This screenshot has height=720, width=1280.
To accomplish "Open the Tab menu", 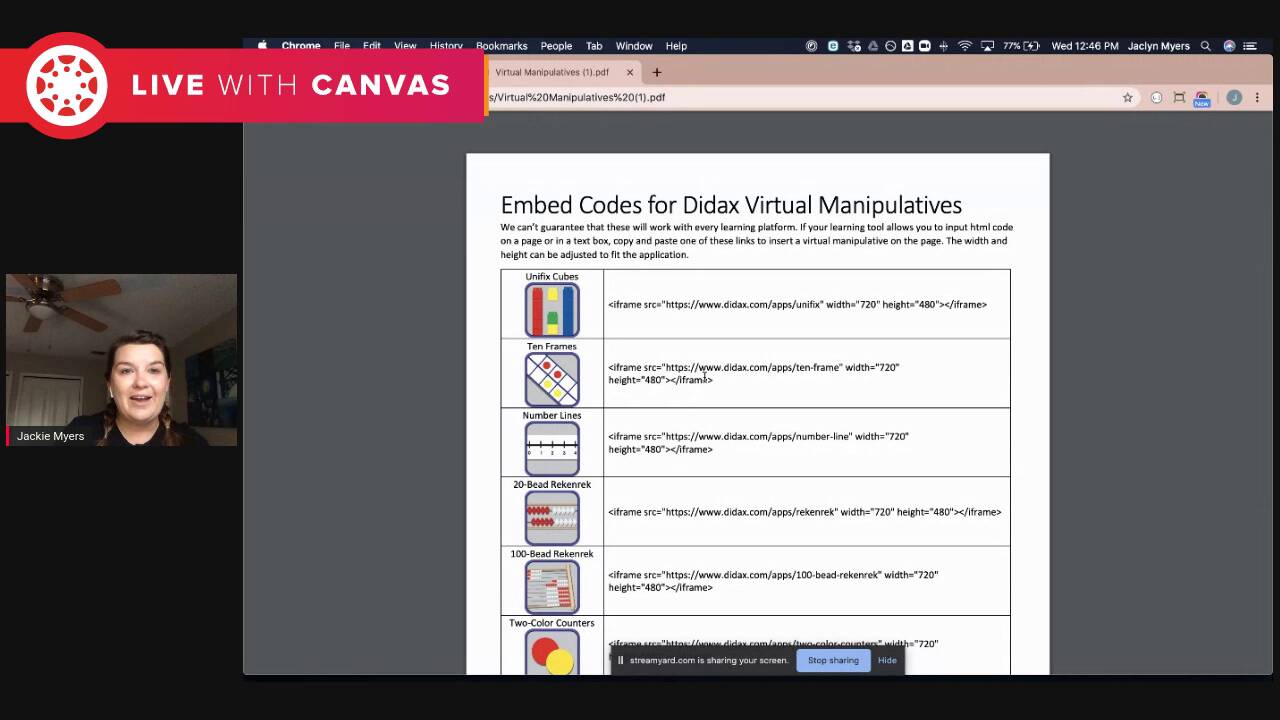I will click(594, 46).
